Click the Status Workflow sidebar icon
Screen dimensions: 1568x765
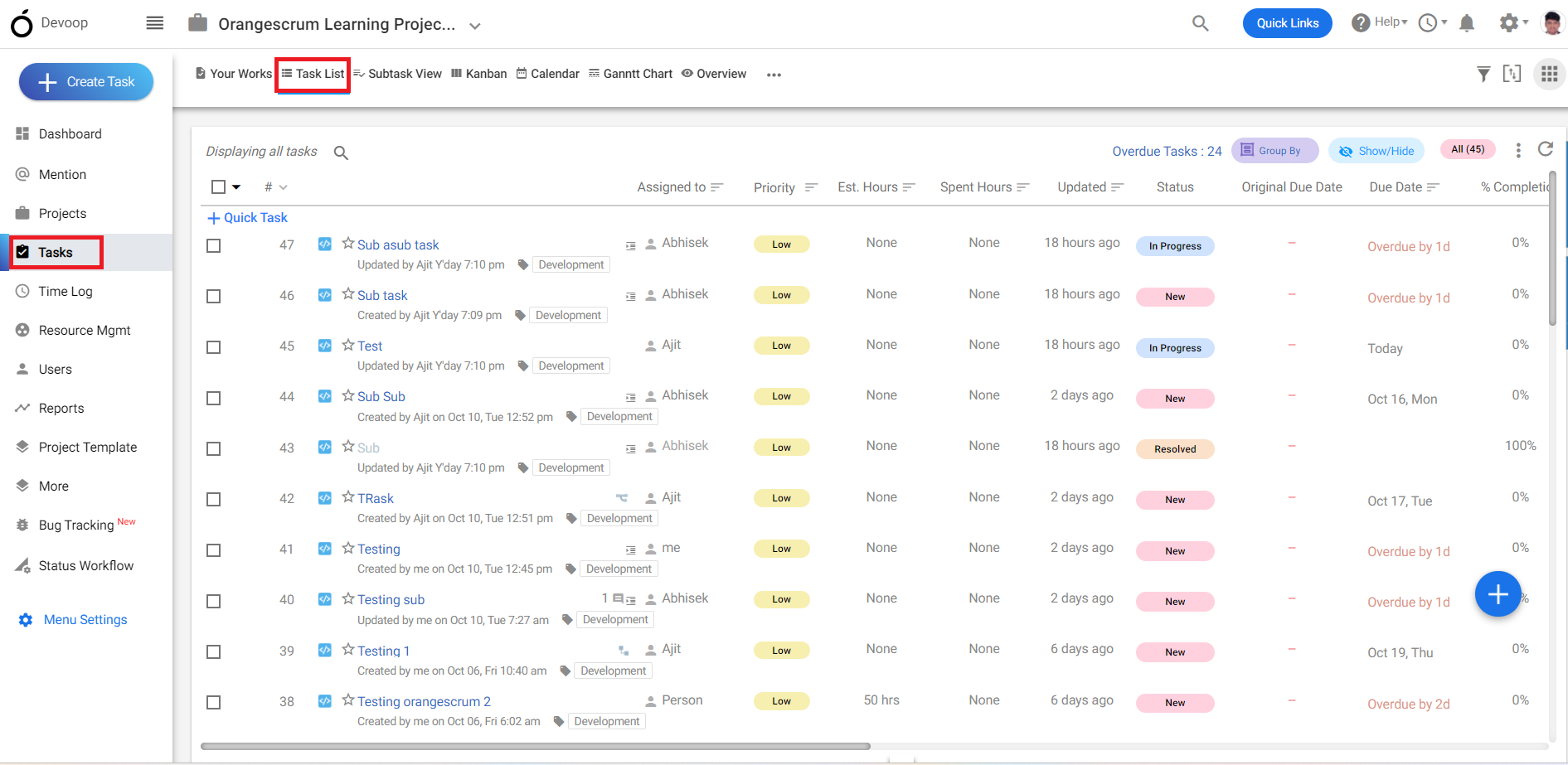pyautogui.click(x=22, y=565)
